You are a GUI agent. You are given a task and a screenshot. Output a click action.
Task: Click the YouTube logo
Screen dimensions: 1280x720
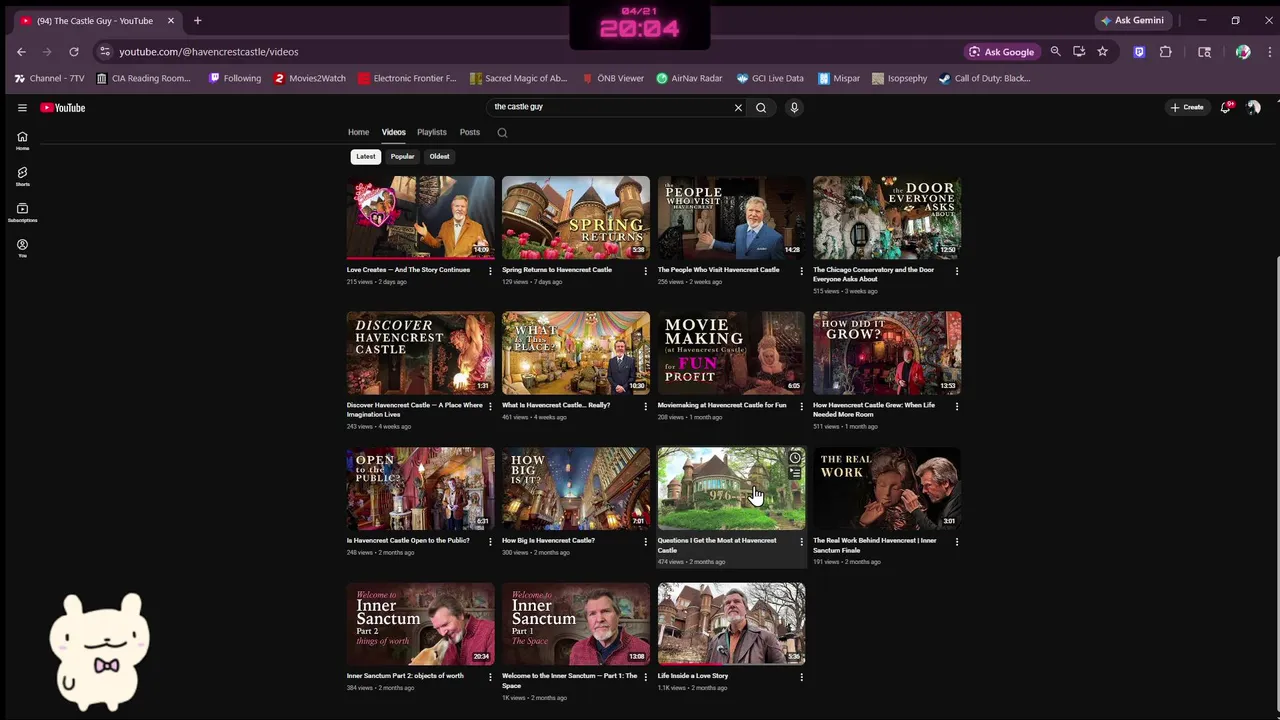pyautogui.click(x=63, y=108)
